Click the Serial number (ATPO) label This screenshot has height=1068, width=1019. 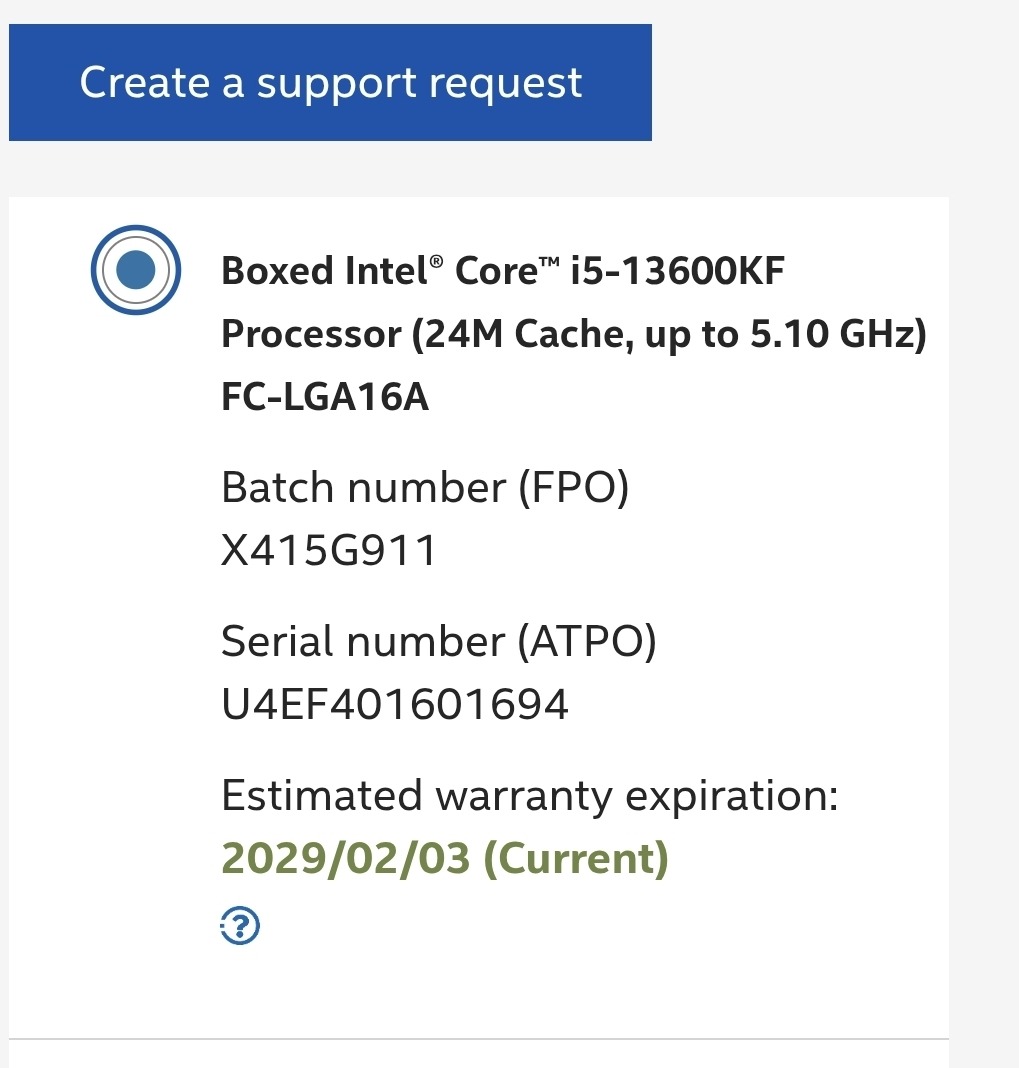tap(438, 641)
